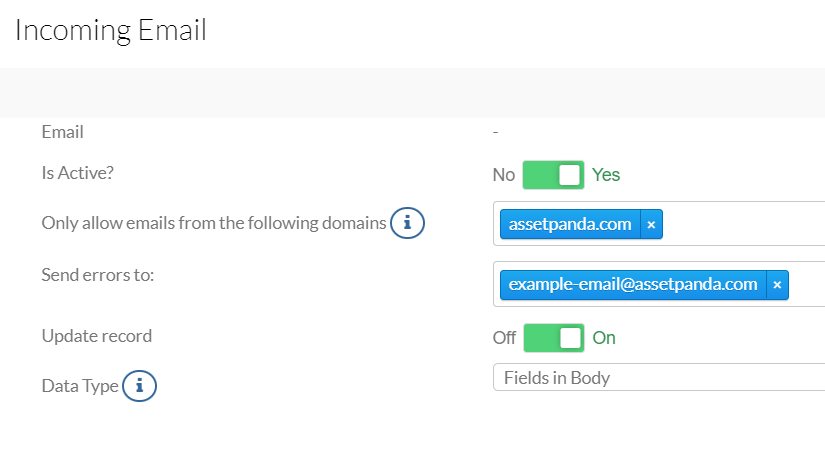Click the On label beside Update record switch
The image size is (825, 456).
pyautogui.click(x=604, y=338)
